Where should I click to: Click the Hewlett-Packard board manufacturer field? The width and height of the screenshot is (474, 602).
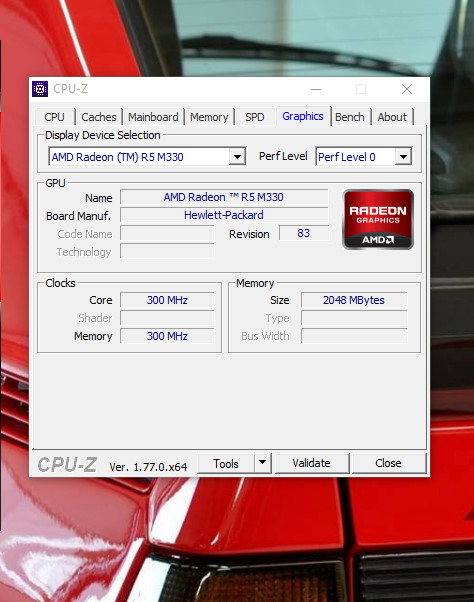click(x=224, y=215)
